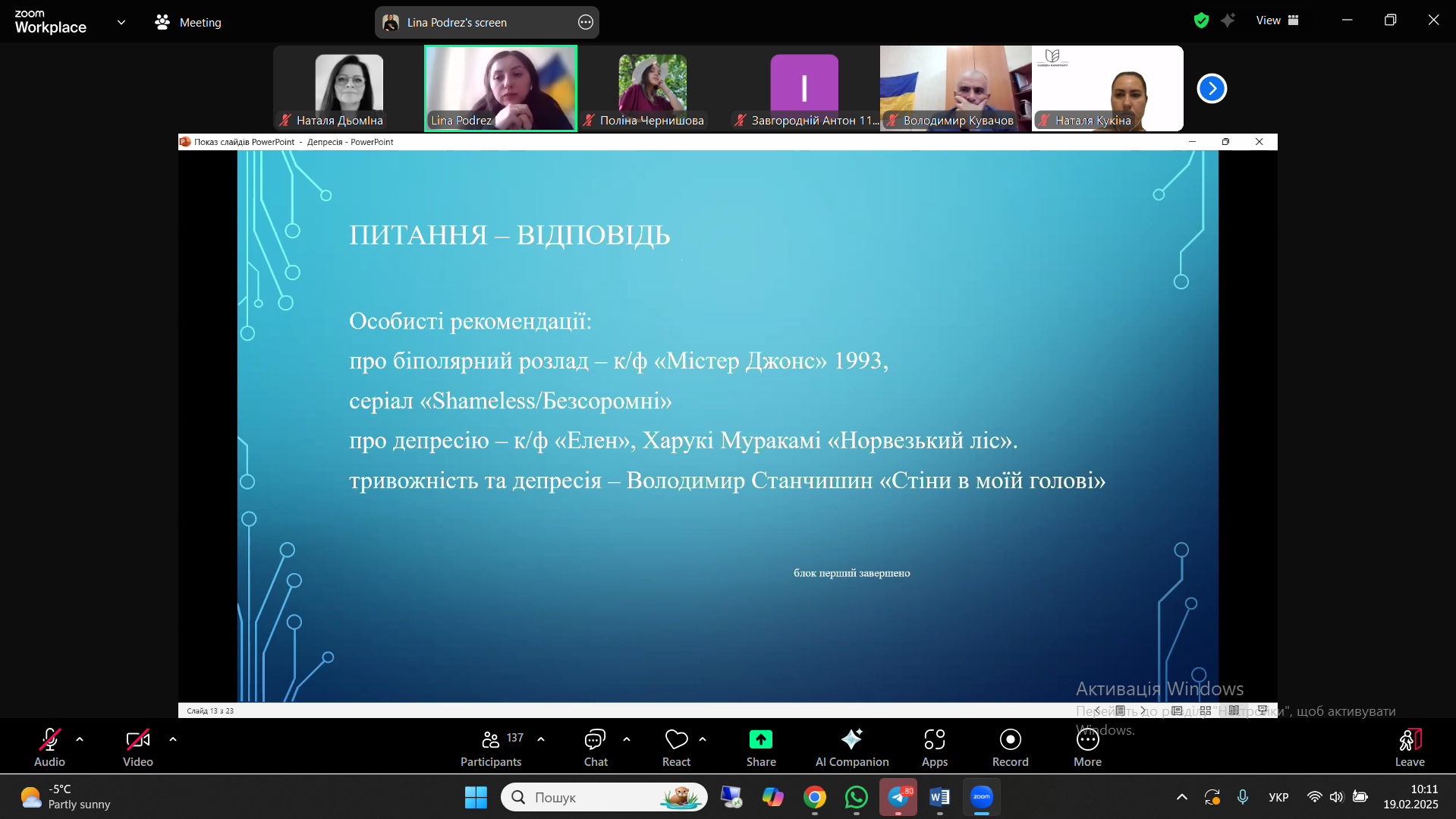Viewport: 1456px width, 819px height.
Task: Leave the meeting
Action: [1410, 747]
